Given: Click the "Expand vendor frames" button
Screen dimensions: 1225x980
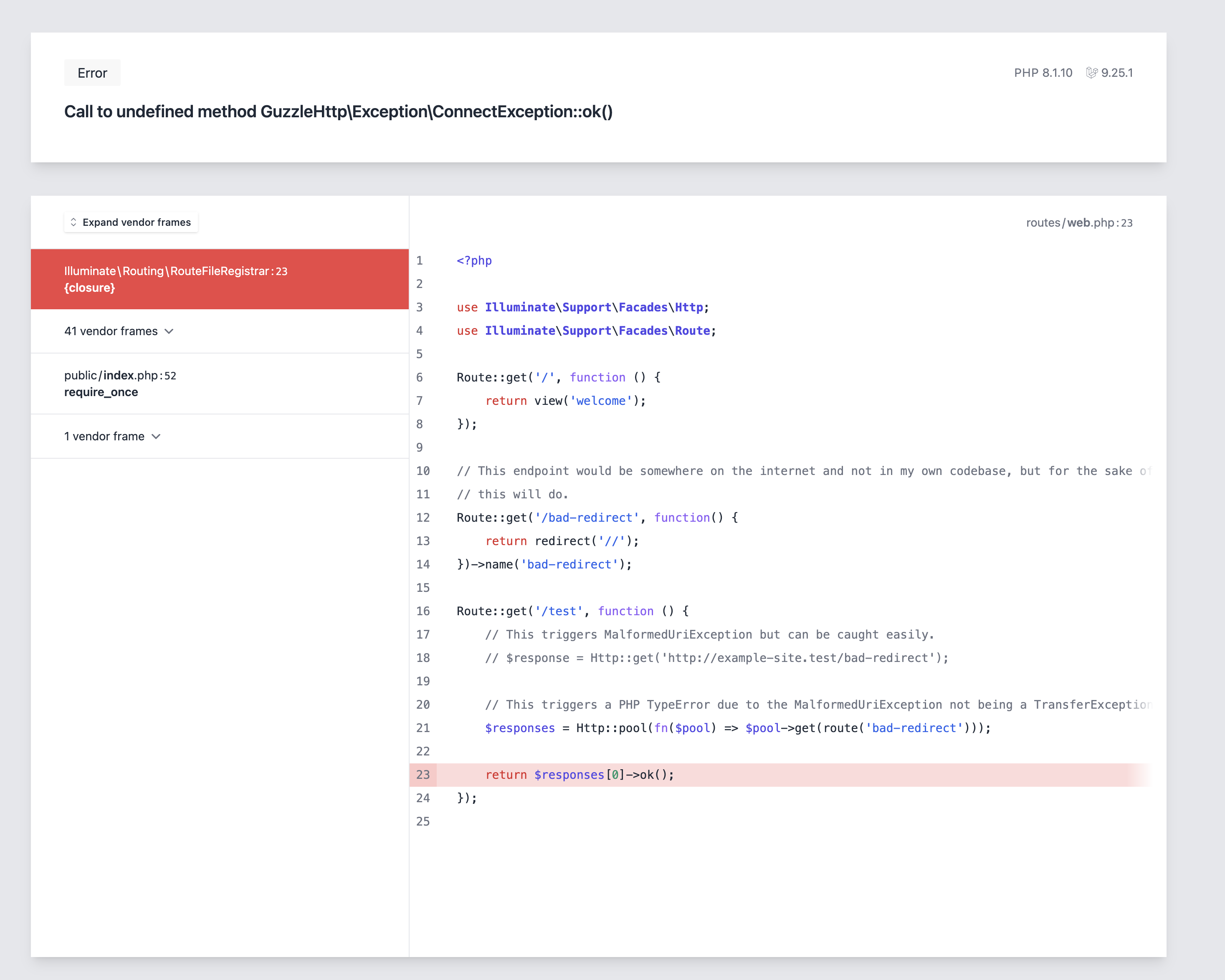Looking at the screenshot, I should tap(131, 222).
